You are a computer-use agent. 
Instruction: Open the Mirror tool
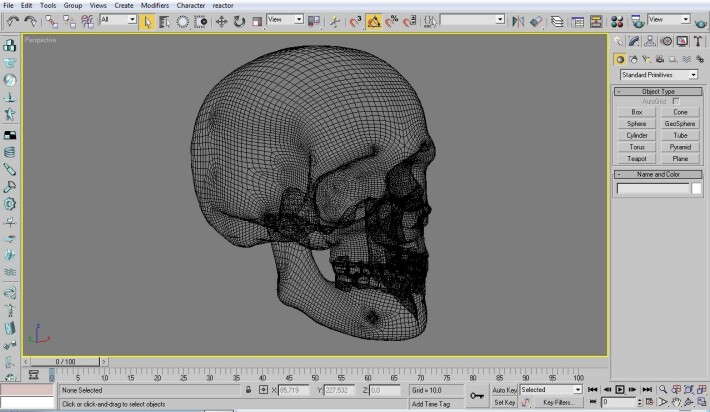point(518,21)
